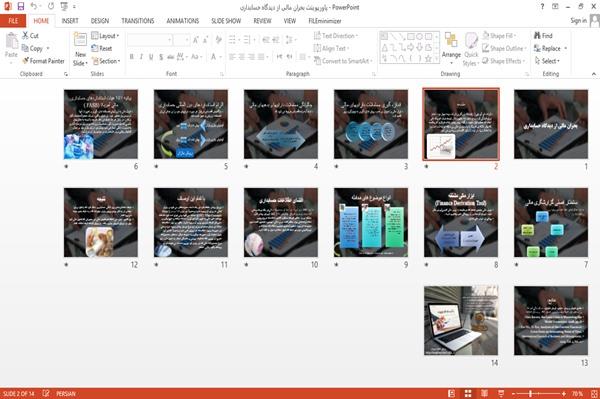Clear all text formatting
Screen dimensions: 600x399
click(x=218, y=40)
